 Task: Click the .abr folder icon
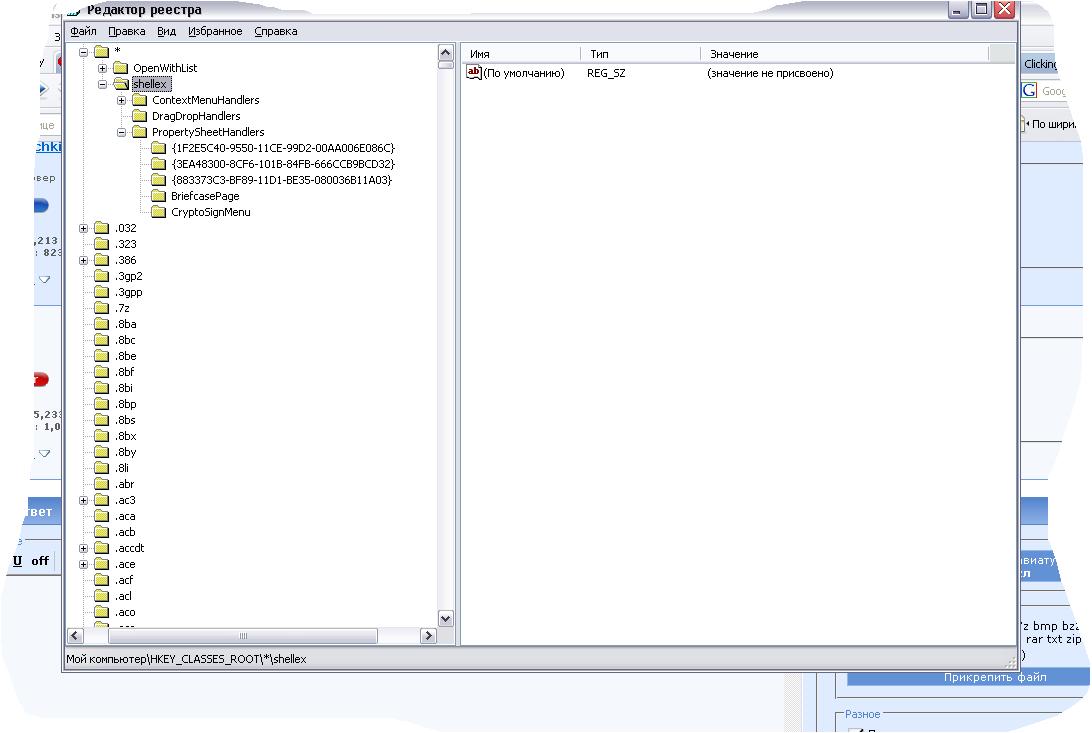(x=102, y=484)
